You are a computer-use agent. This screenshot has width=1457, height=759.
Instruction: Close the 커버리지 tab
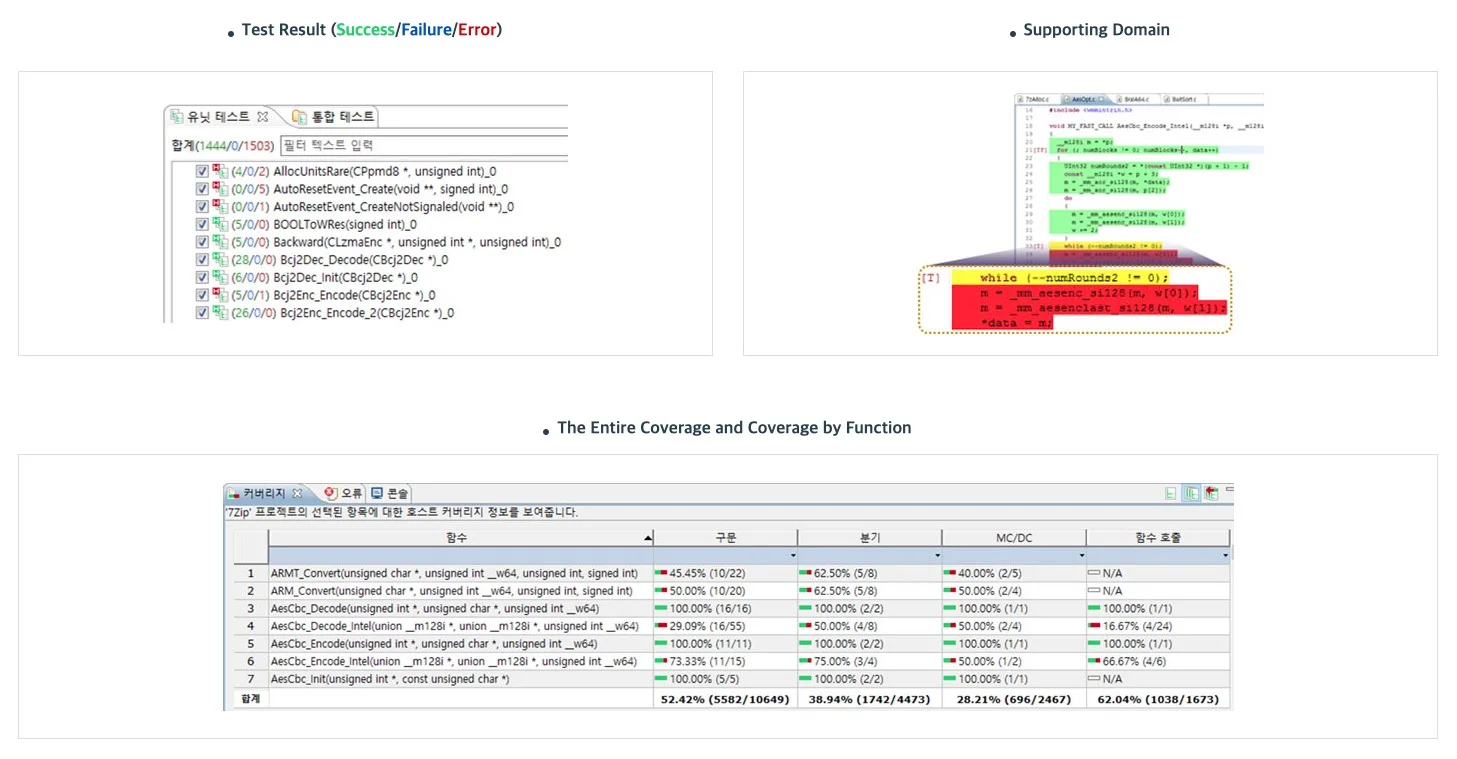[x=297, y=493]
